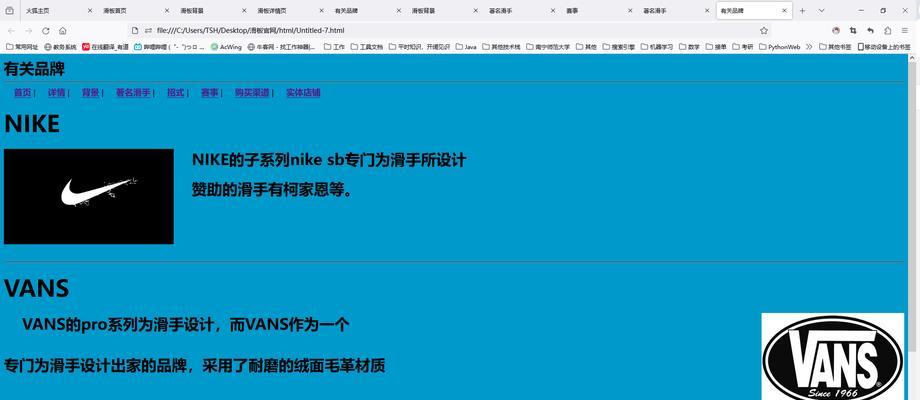Follow the 著名滑手 navigation link
This screenshot has width=920, height=400.
tap(133, 93)
